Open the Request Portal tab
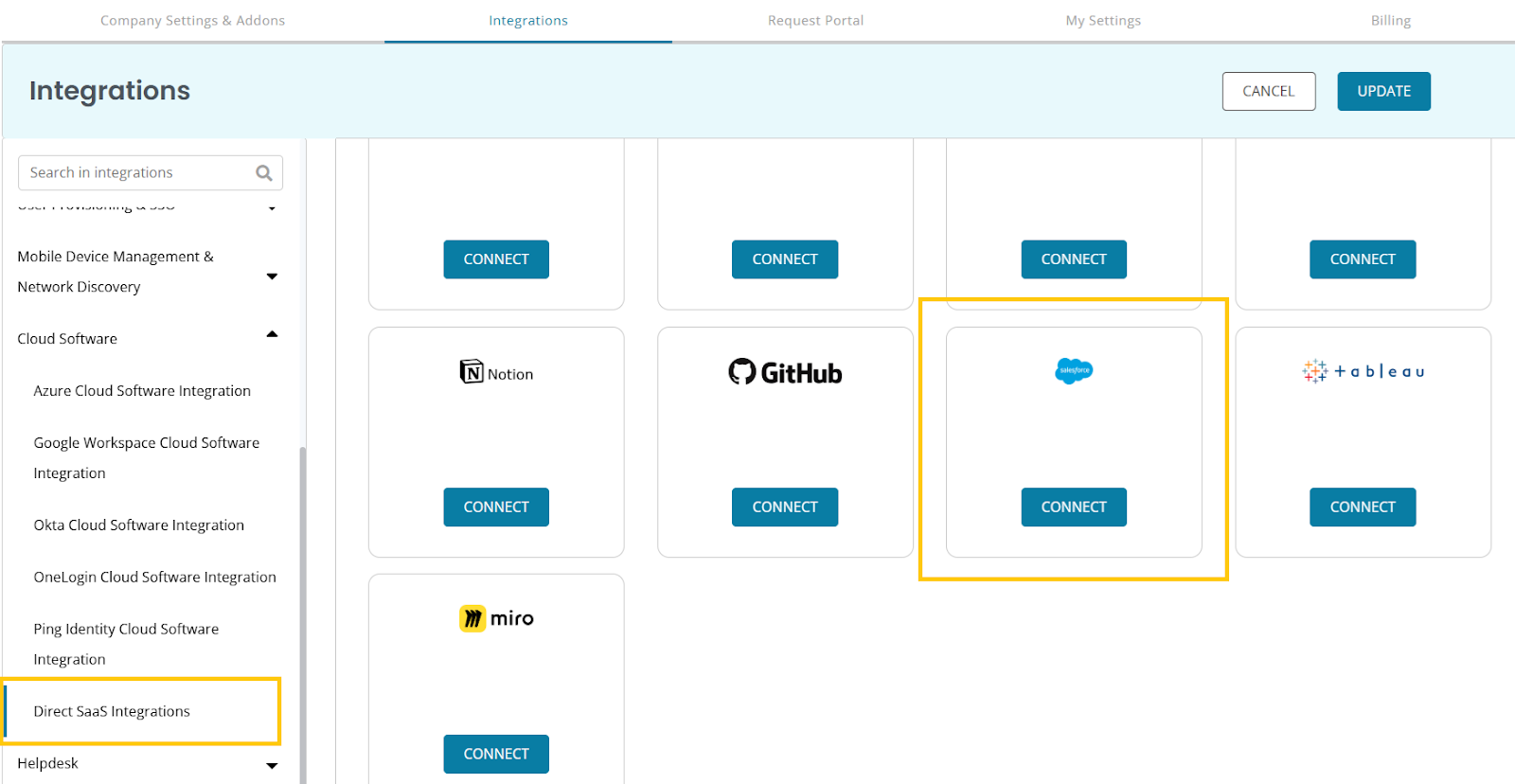The height and width of the screenshot is (784, 1515). (x=815, y=21)
